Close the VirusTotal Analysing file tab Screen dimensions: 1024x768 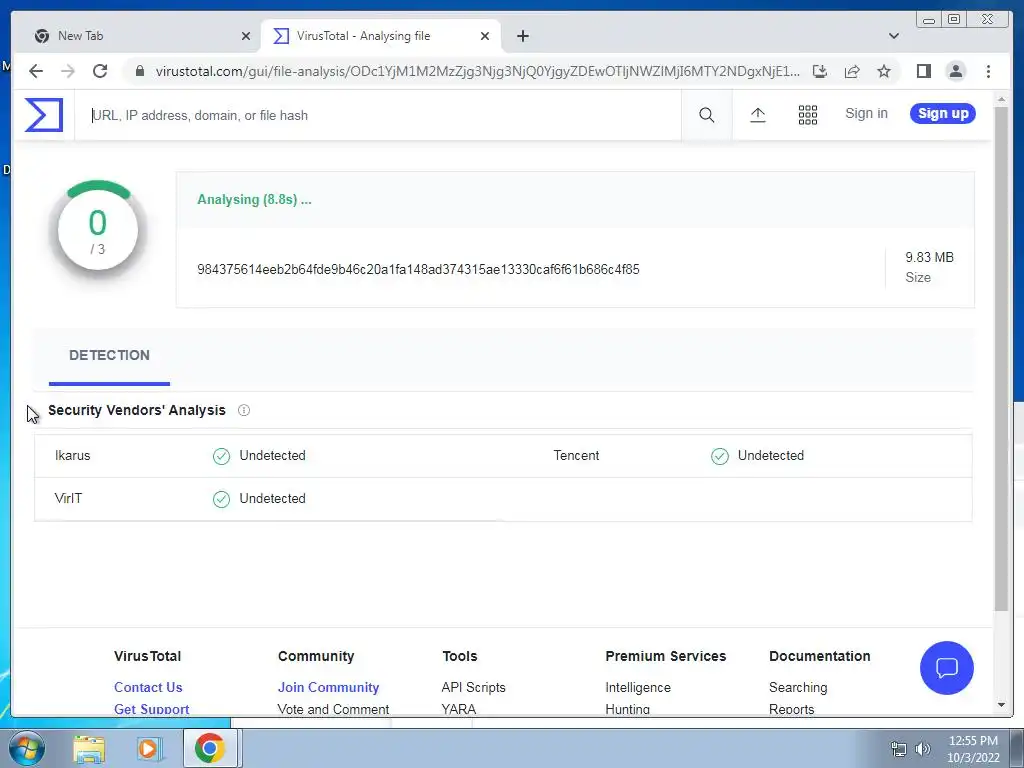coord(485,36)
